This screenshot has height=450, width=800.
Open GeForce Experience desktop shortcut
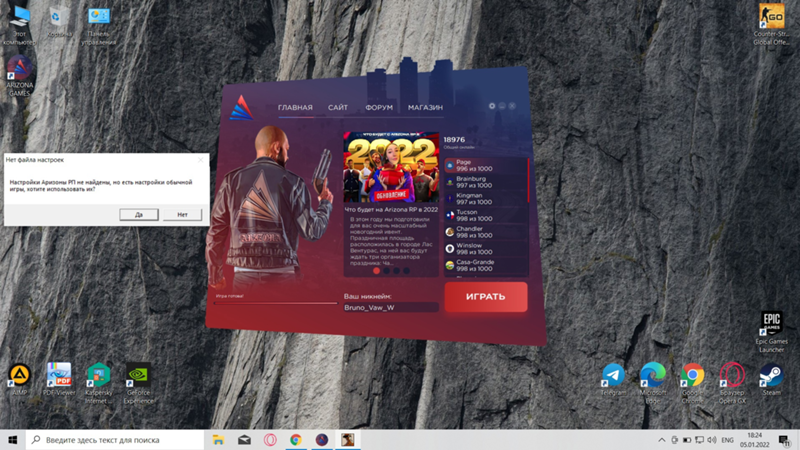138,383
